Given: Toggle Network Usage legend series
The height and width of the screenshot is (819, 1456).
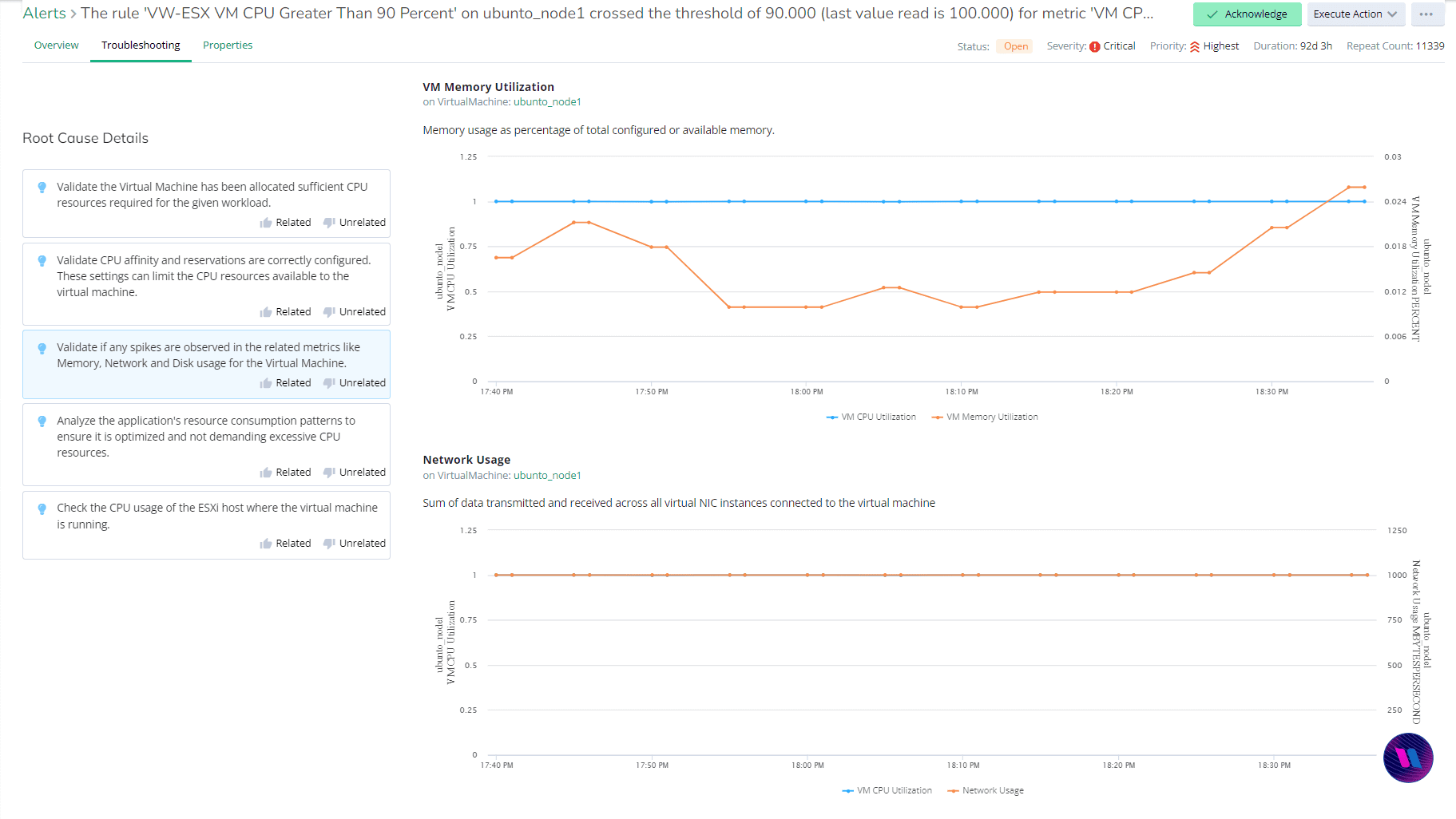Looking at the screenshot, I should point(985,791).
